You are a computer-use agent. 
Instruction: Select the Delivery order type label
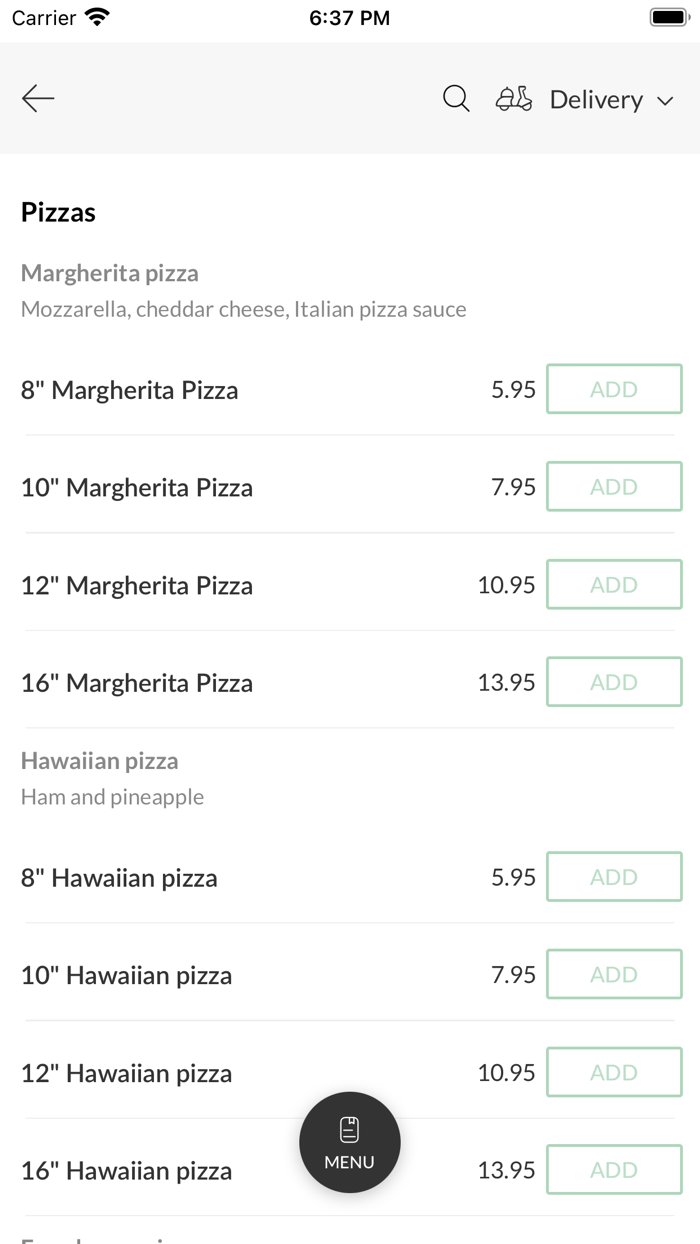pos(596,100)
